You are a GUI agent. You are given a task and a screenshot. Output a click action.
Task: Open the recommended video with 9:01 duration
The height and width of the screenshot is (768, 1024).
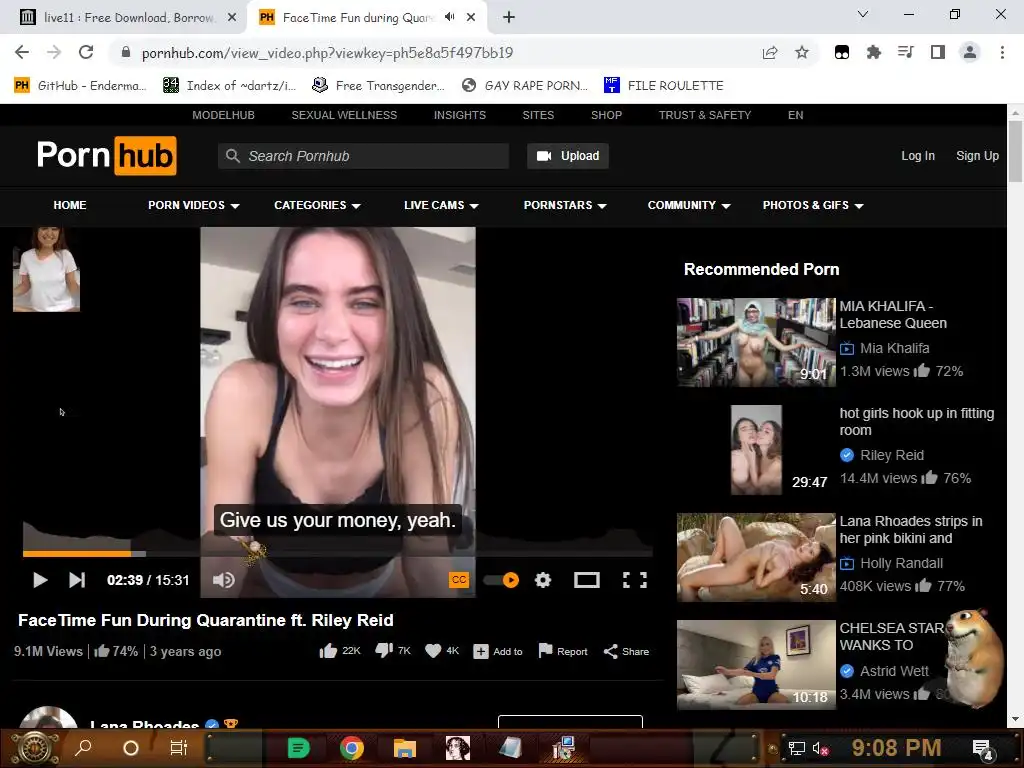coord(756,342)
